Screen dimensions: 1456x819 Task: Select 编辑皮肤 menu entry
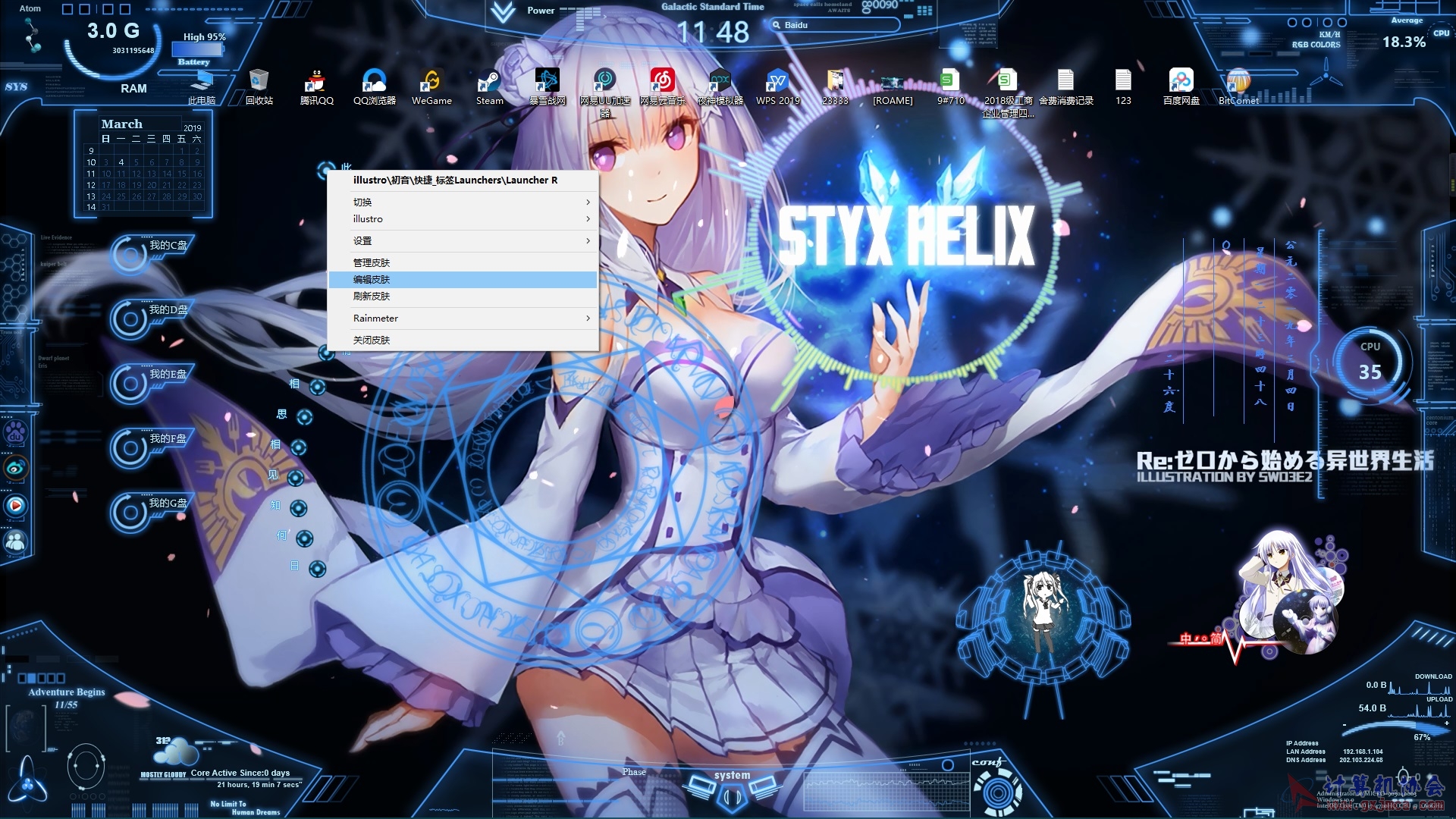[463, 279]
